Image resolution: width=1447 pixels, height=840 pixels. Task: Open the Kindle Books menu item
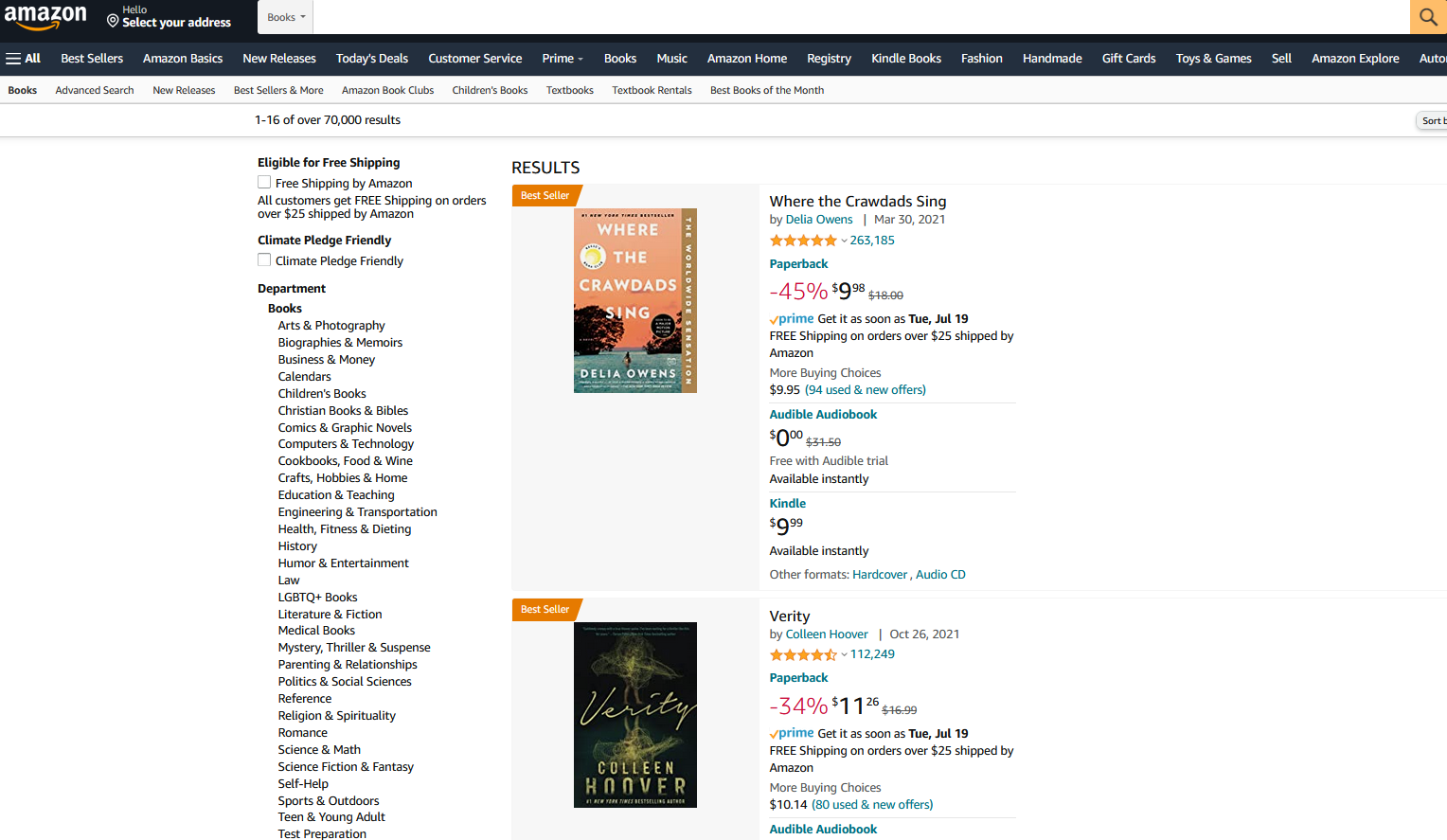905,58
